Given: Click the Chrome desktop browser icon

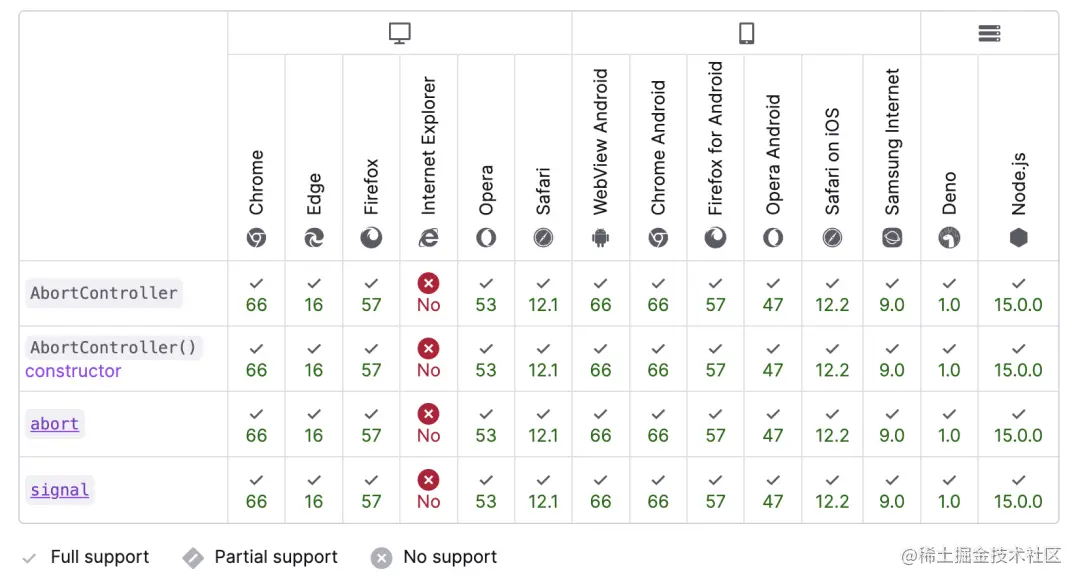Looking at the screenshot, I should coord(257,238).
